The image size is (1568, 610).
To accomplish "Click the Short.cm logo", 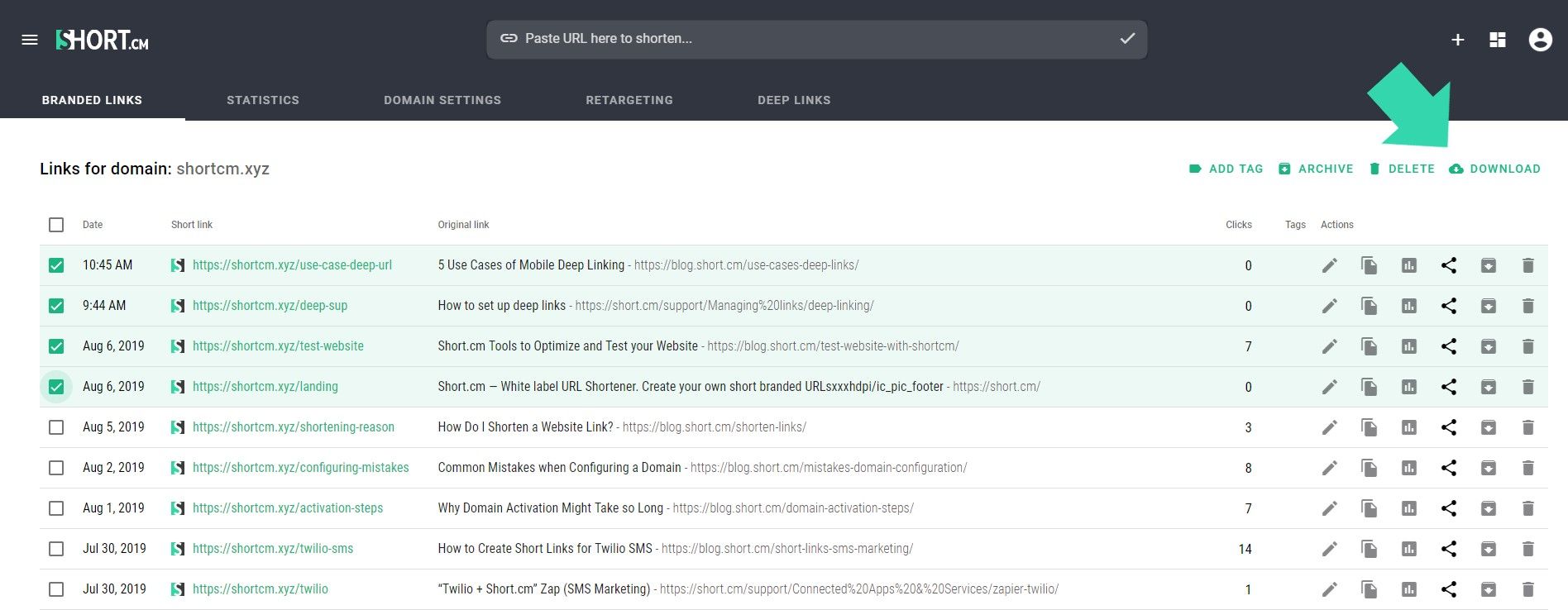I will click(x=103, y=40).
